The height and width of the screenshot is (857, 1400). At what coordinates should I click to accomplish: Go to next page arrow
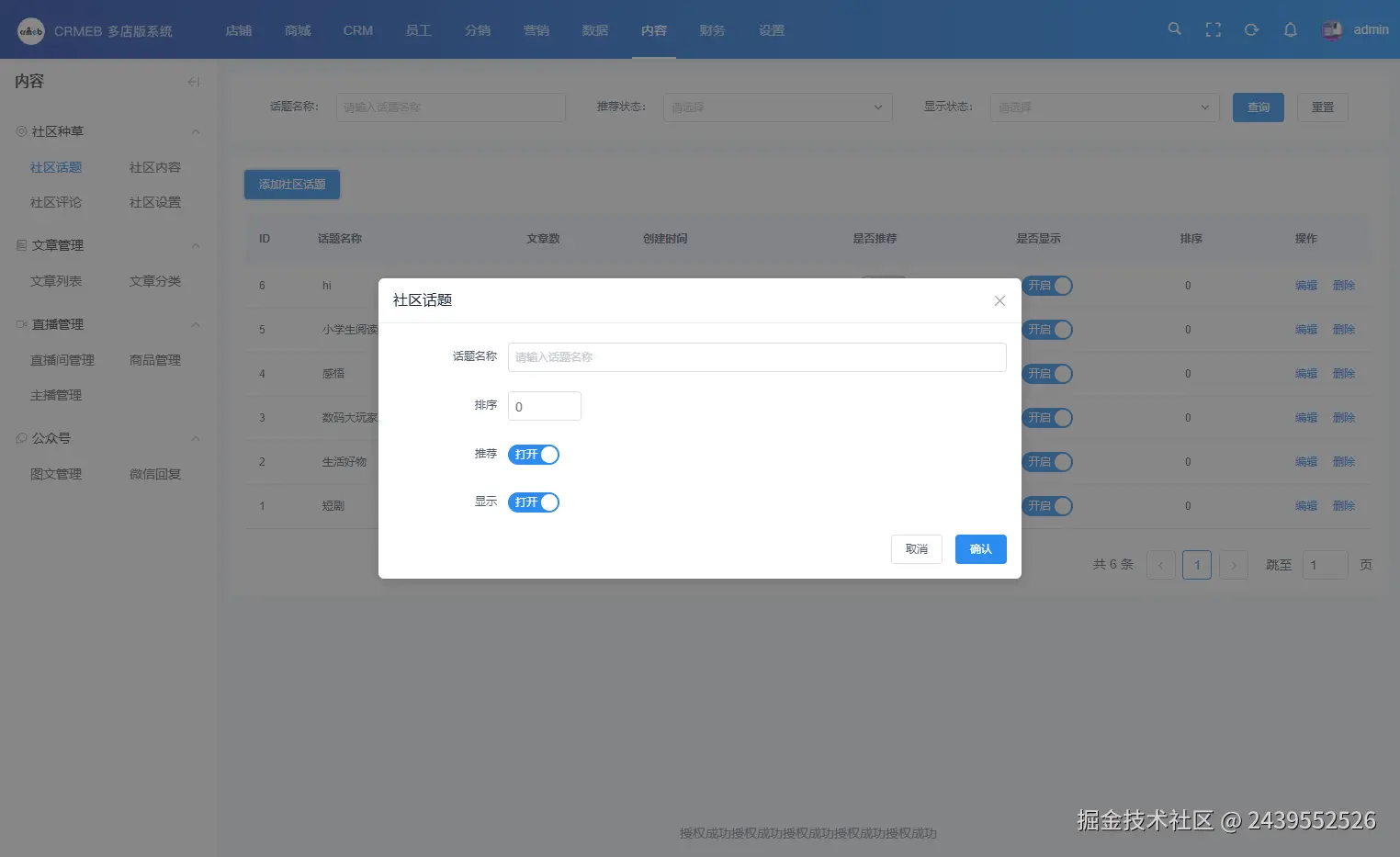[x=1234, y=565]
